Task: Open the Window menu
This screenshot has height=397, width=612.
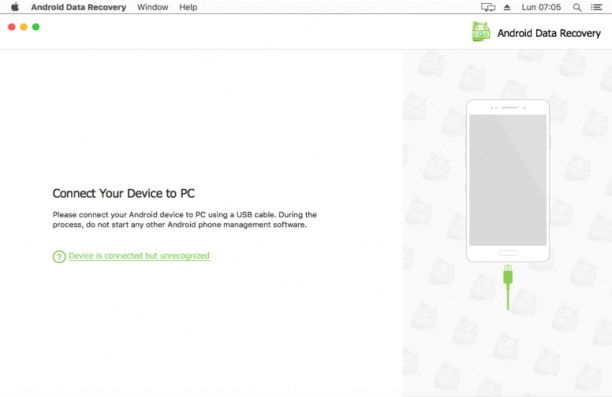Action: point(153,7)
